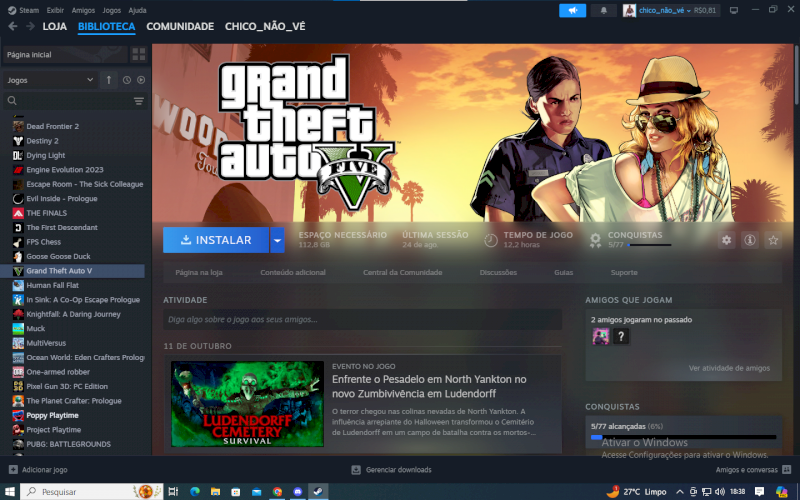Open the Zumbivivência em Ludendorff event title
800x500 pixels.
(429, 386)
